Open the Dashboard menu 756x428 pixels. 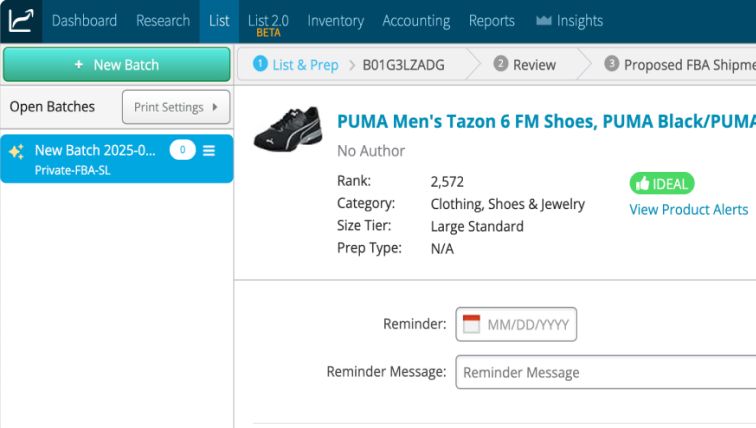(x=84, y=21)
